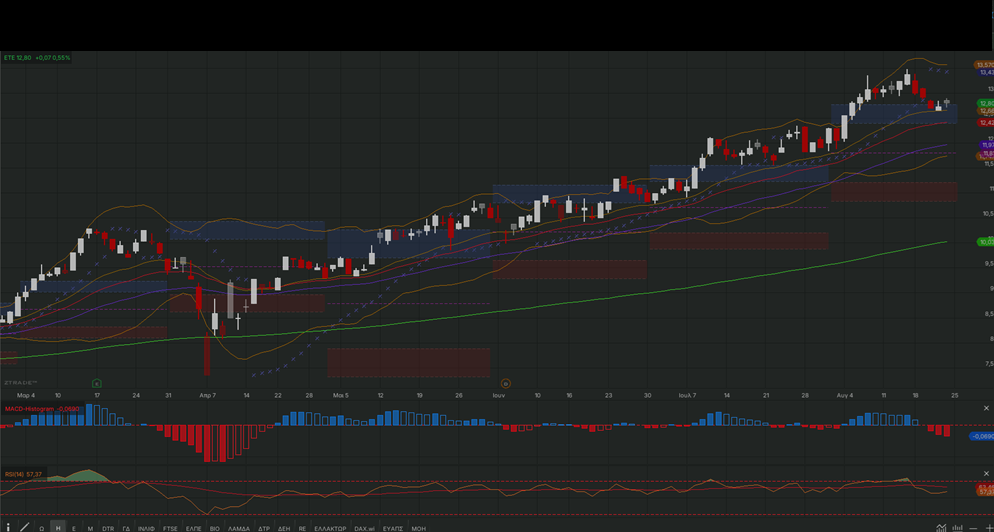Click the orange 13,570 price tag
Image resolution: width=994 pixels, height=532 pixels.
tap(985, 65)
